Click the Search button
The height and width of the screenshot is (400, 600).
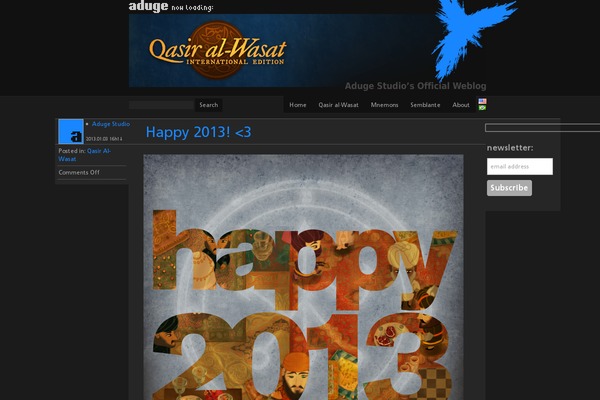pyautogui.click(x=209, y=105)
